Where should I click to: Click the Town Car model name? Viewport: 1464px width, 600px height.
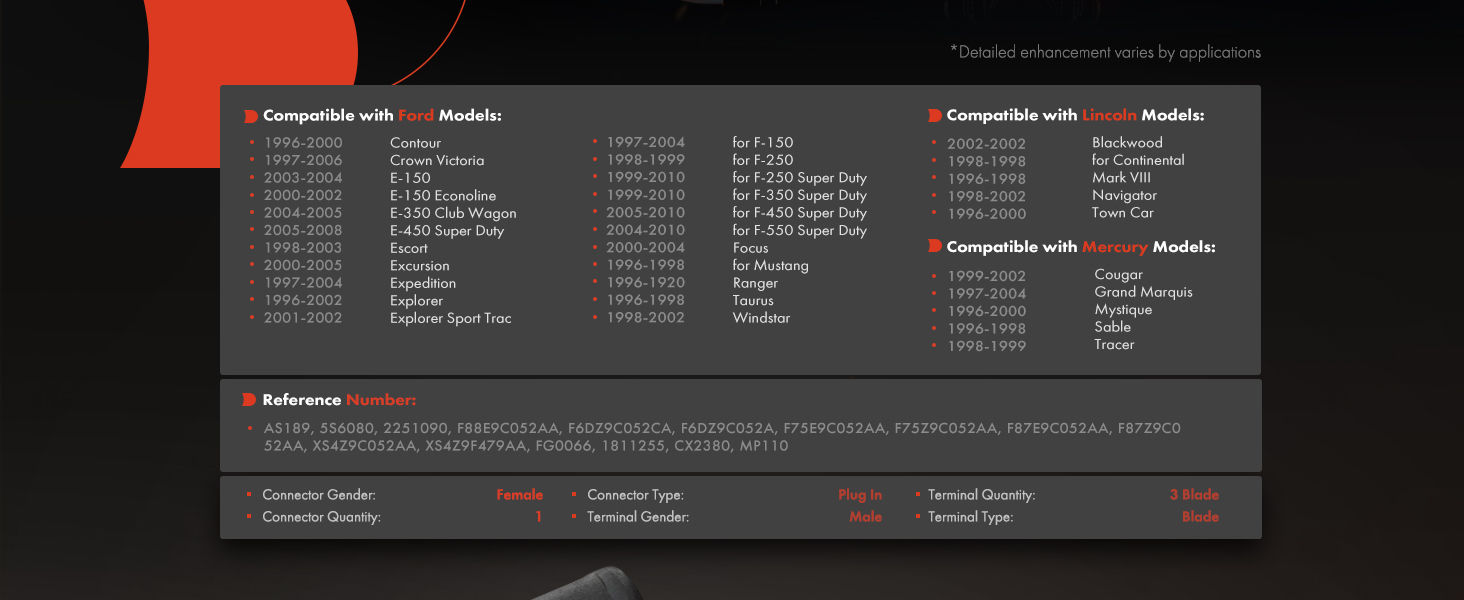pyautogui.click(x=1123, y=213)
